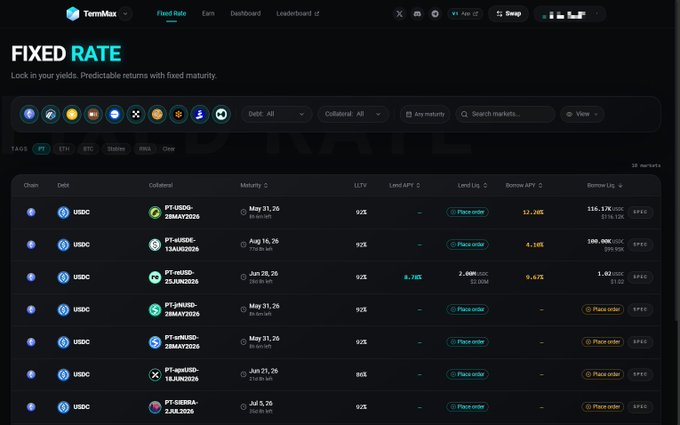The height and width of the screenshot is (425, 680).
Task: Open SPEC for the PT-sUSDE-13AUG2026 market
Action: tap(640, 245)
